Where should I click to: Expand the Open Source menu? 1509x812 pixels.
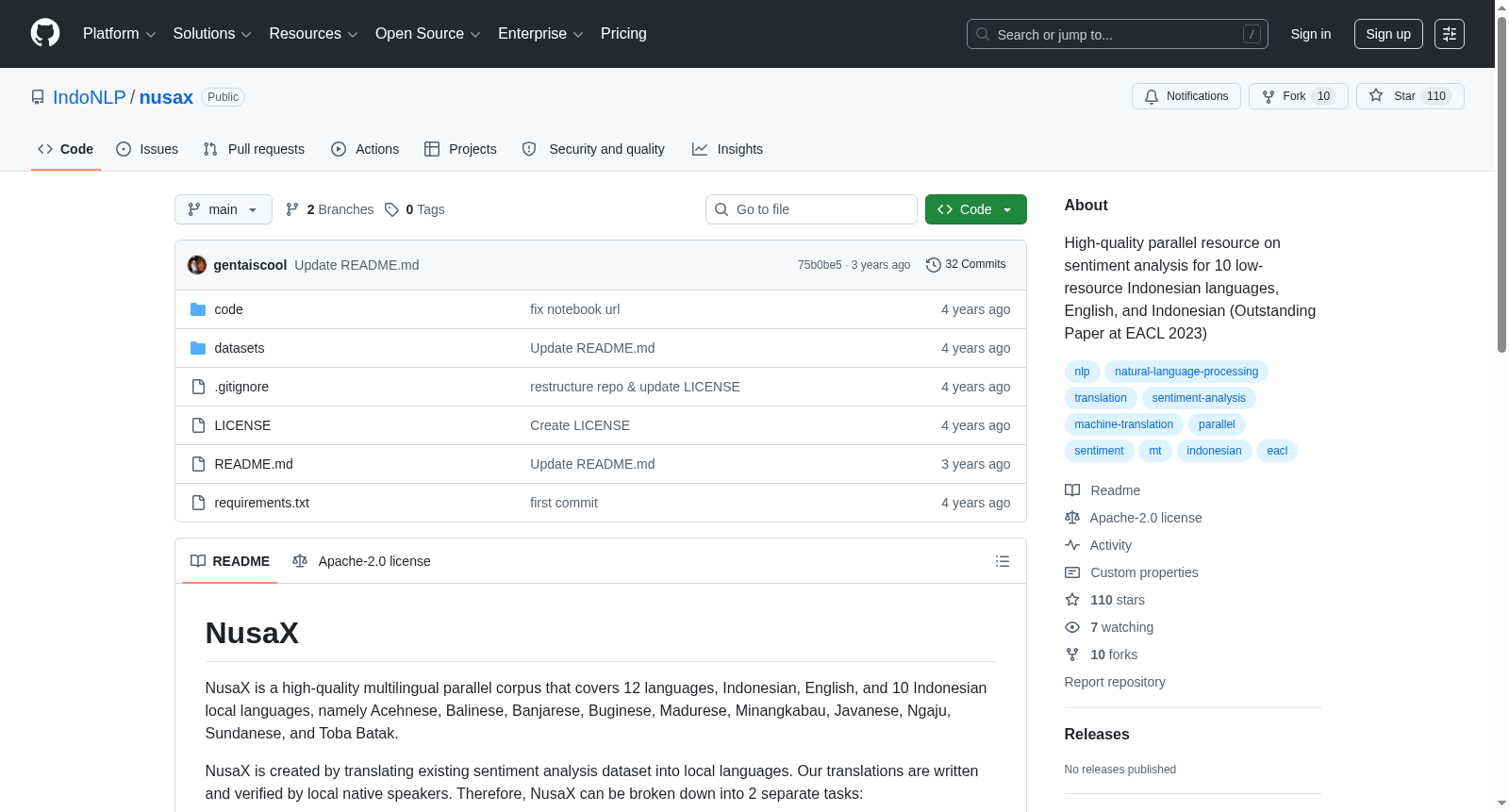[428, 34]
